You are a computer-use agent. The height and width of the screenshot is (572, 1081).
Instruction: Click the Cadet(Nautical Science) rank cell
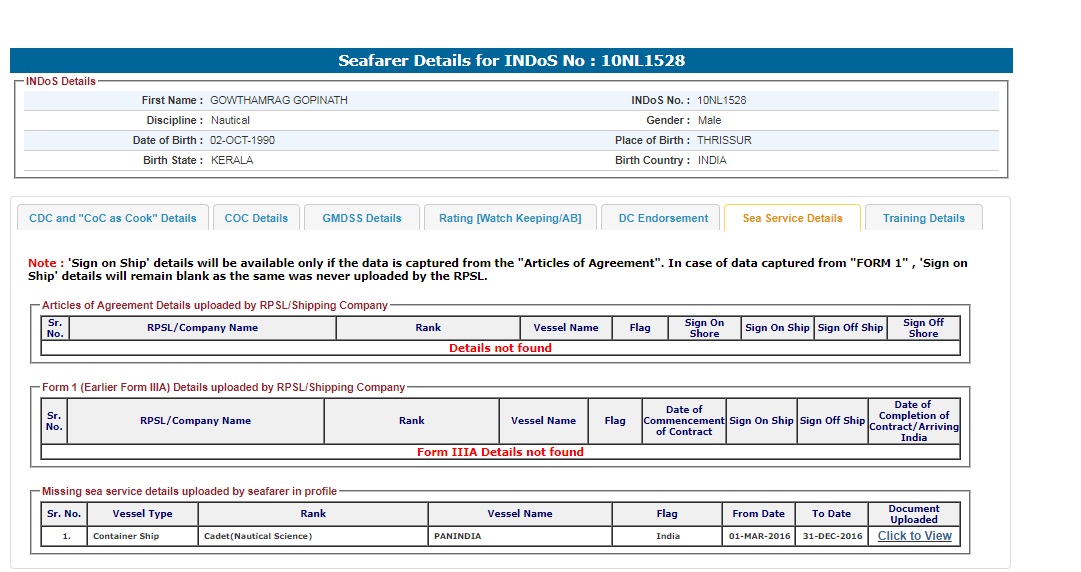coord(258,537)
